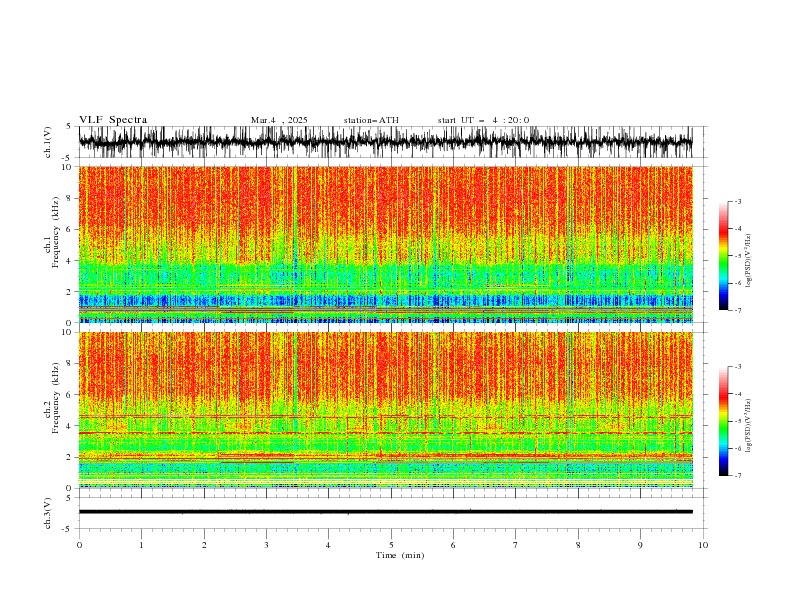
Task: Click the ch.1 color scale bar
Action: (723, 256)
